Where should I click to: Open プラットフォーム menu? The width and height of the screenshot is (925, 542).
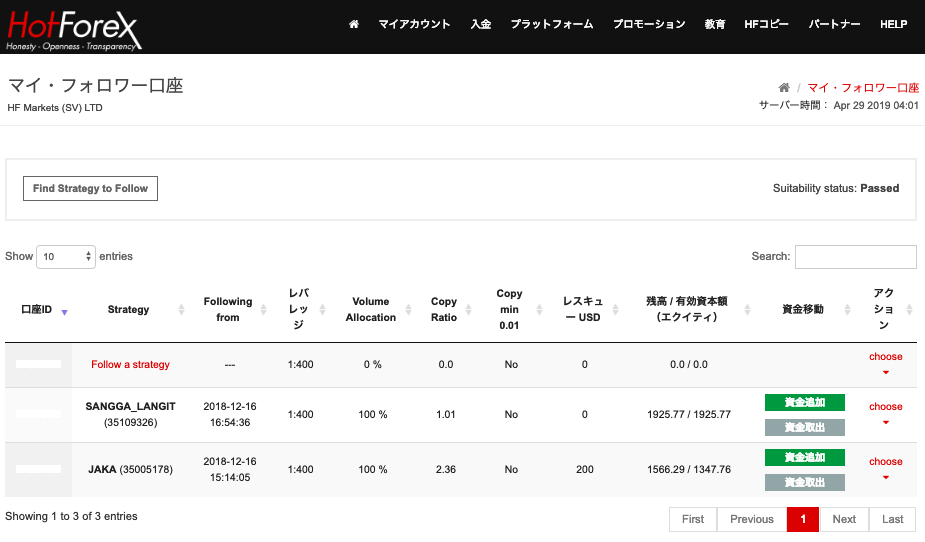pos(552,24)
